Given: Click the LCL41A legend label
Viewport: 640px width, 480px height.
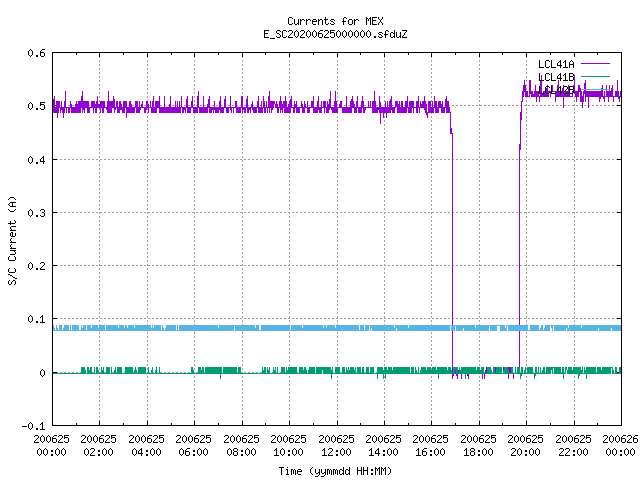Looking at the screenshot, I should click(x=556, y=64).
